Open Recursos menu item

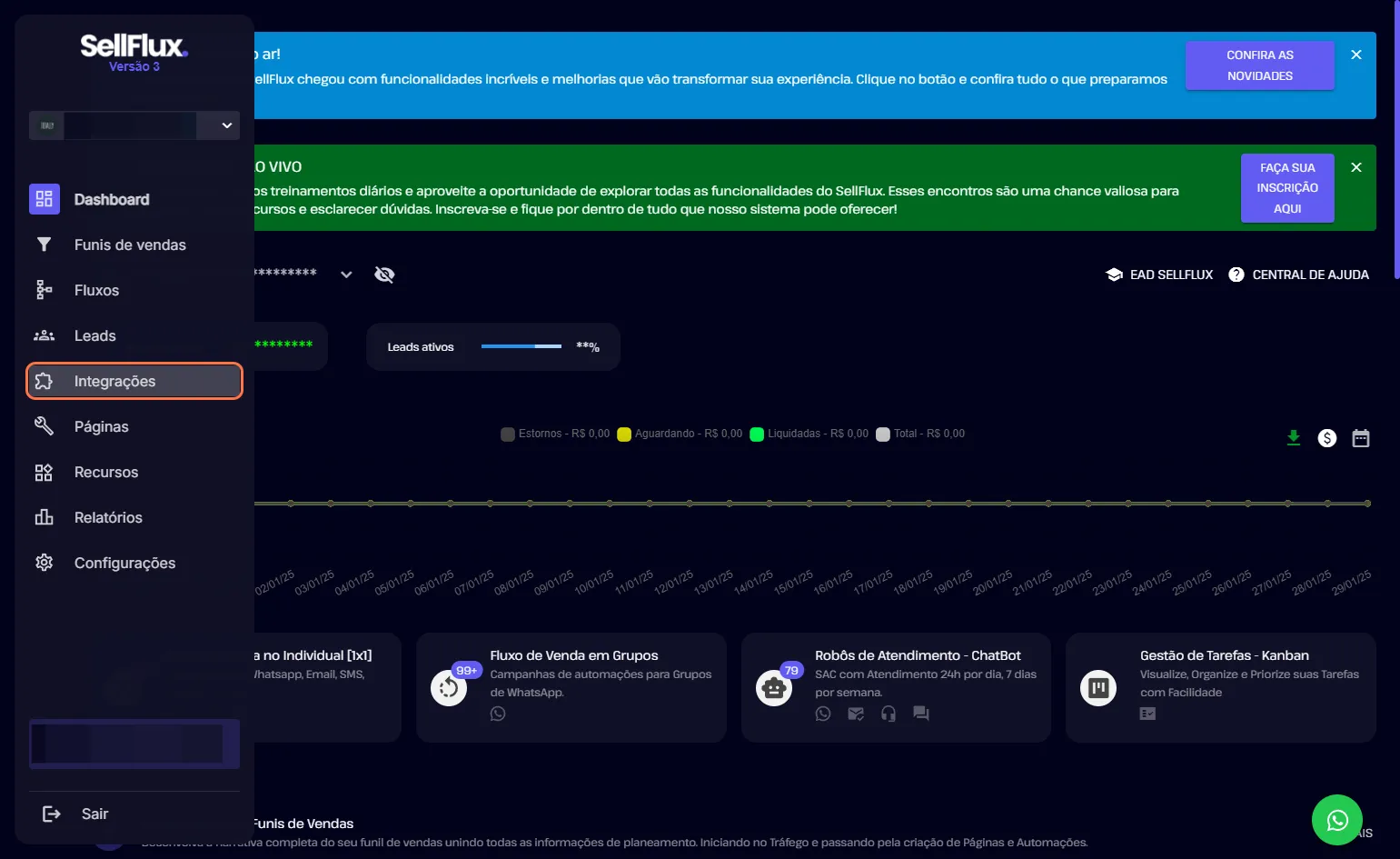(134, 472)
